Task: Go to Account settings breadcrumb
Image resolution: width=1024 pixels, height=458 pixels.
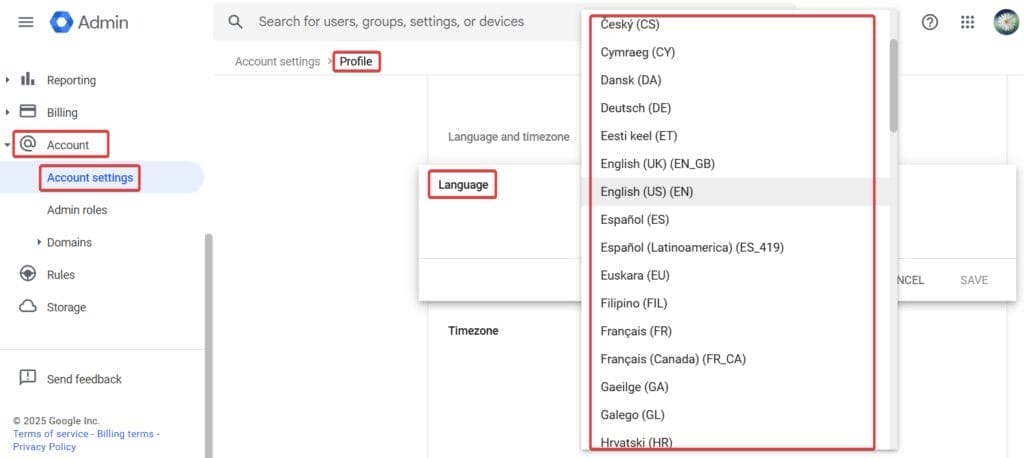Action: click(x=278, y=61)
